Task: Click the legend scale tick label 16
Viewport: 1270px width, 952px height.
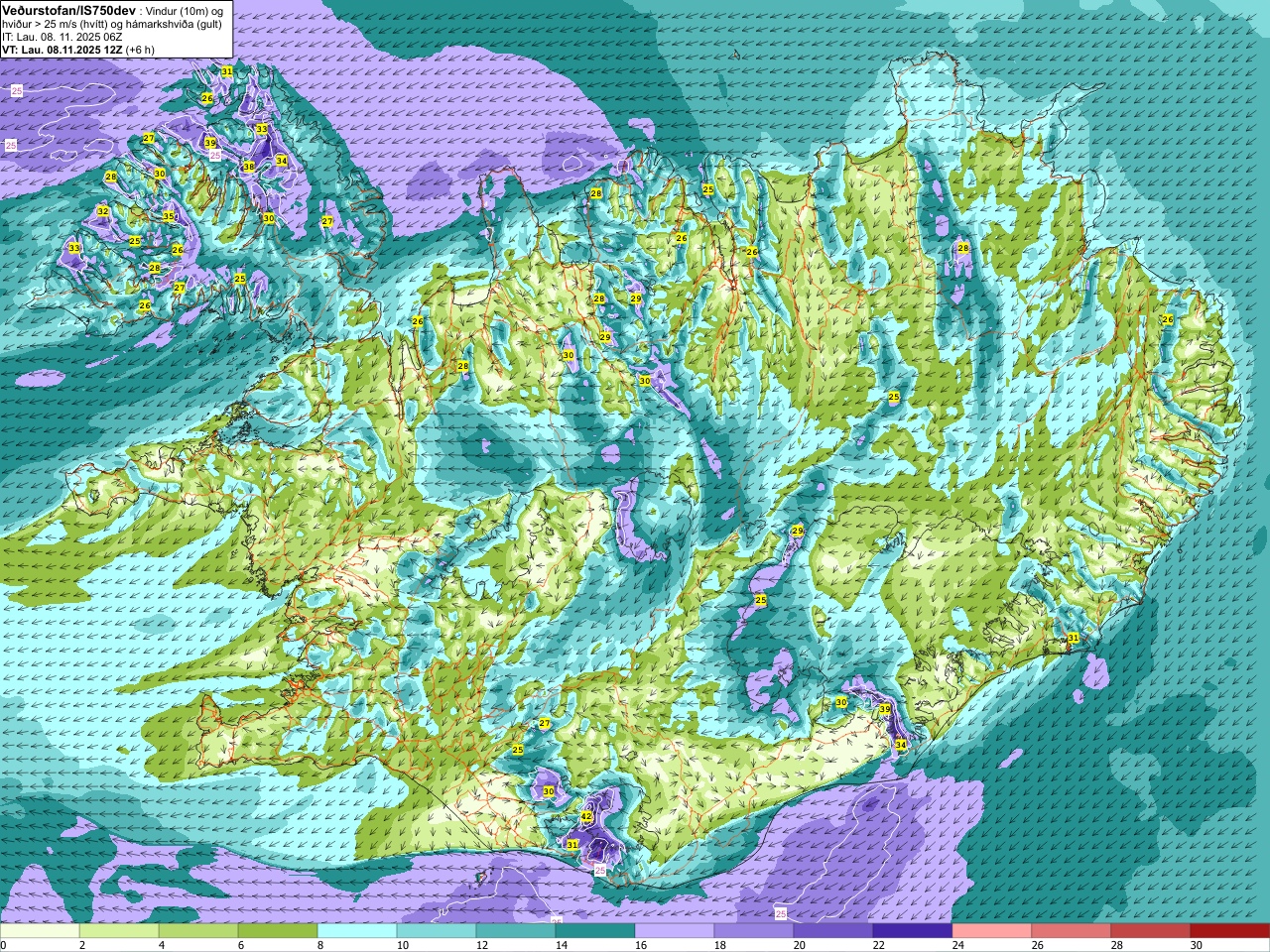Action: coord(641,945)
